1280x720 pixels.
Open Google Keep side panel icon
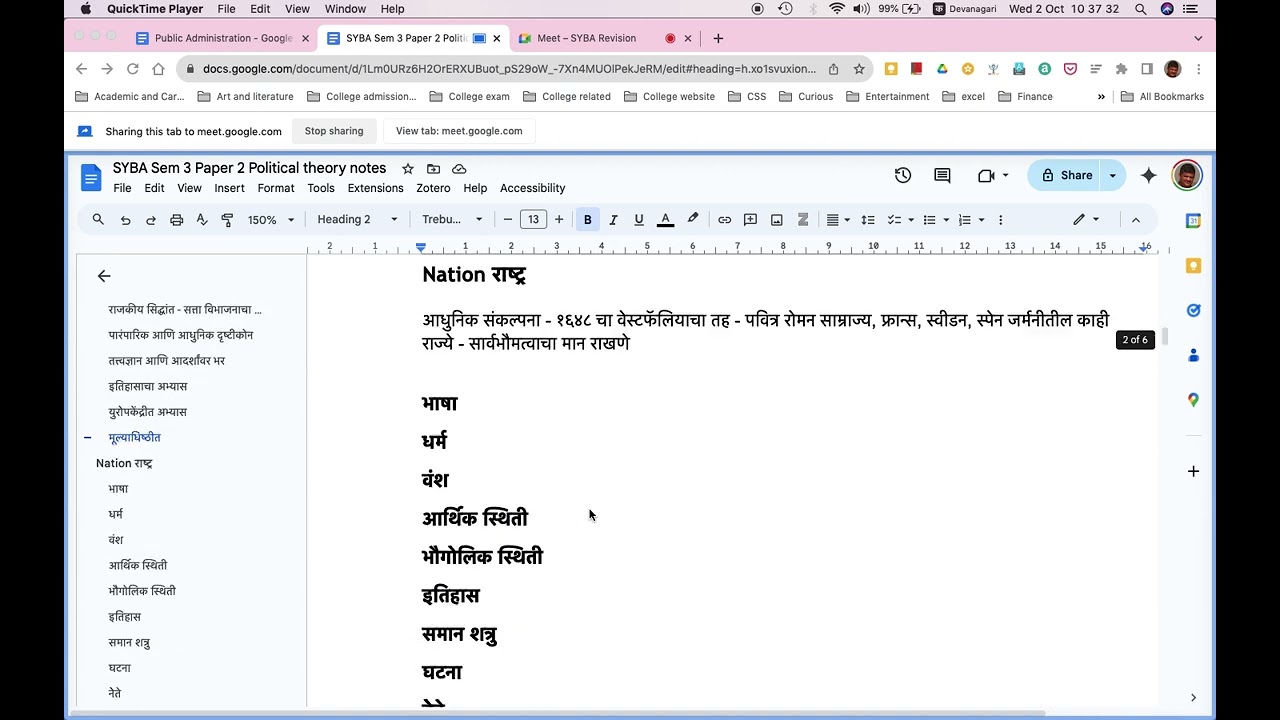1193,265
